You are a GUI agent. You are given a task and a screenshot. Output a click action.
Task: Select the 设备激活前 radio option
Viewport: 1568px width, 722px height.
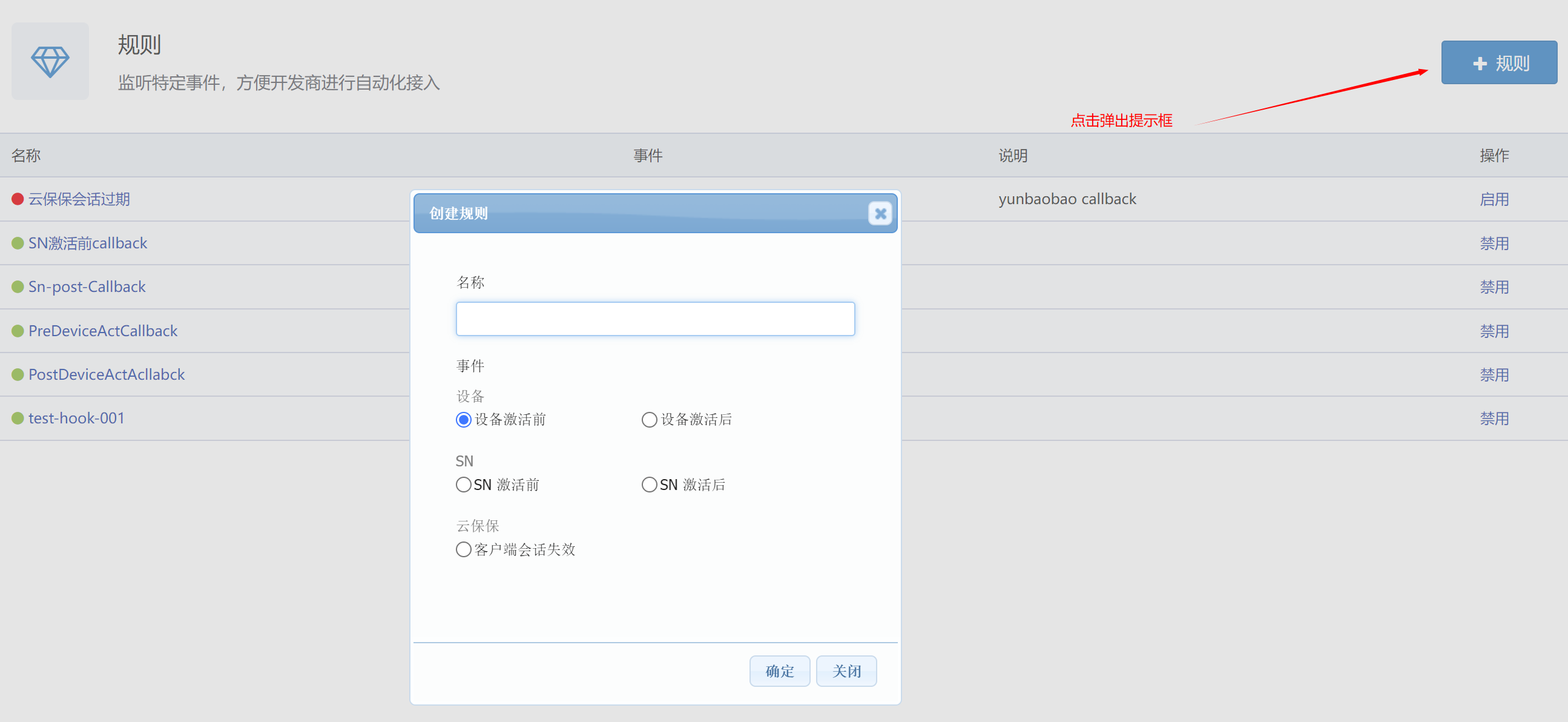click(463, 420)
